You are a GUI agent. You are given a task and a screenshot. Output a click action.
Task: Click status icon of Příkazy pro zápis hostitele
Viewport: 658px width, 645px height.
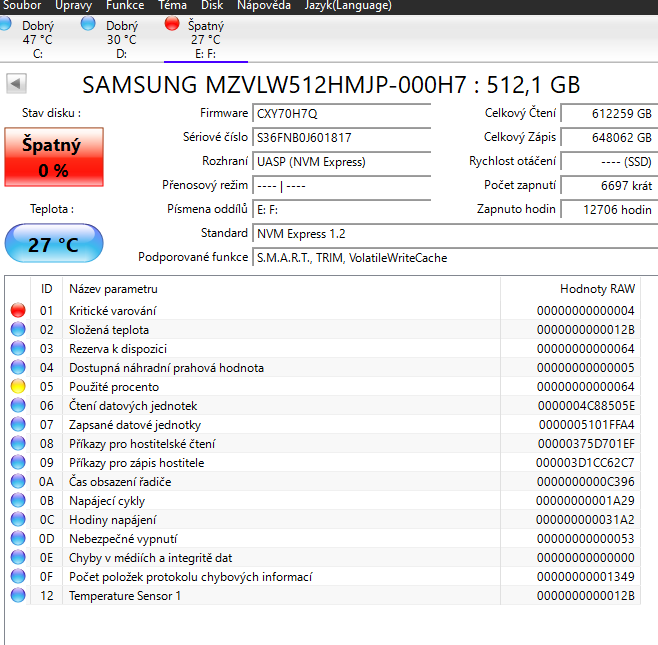click(x=18, y=462)
